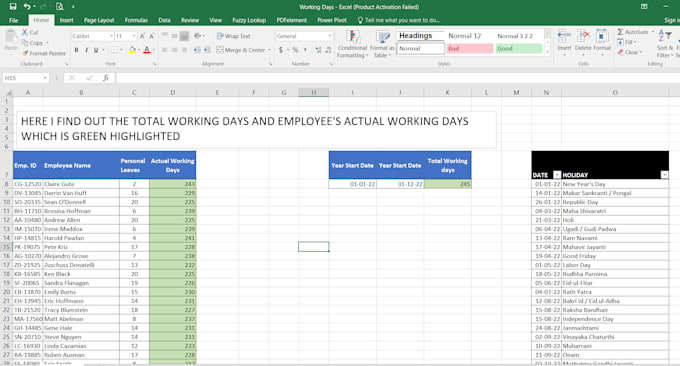Image resolution: width=680 pixels, height=366 pixels.
Task: Apply the Good cell style
Action: [519, 49]
